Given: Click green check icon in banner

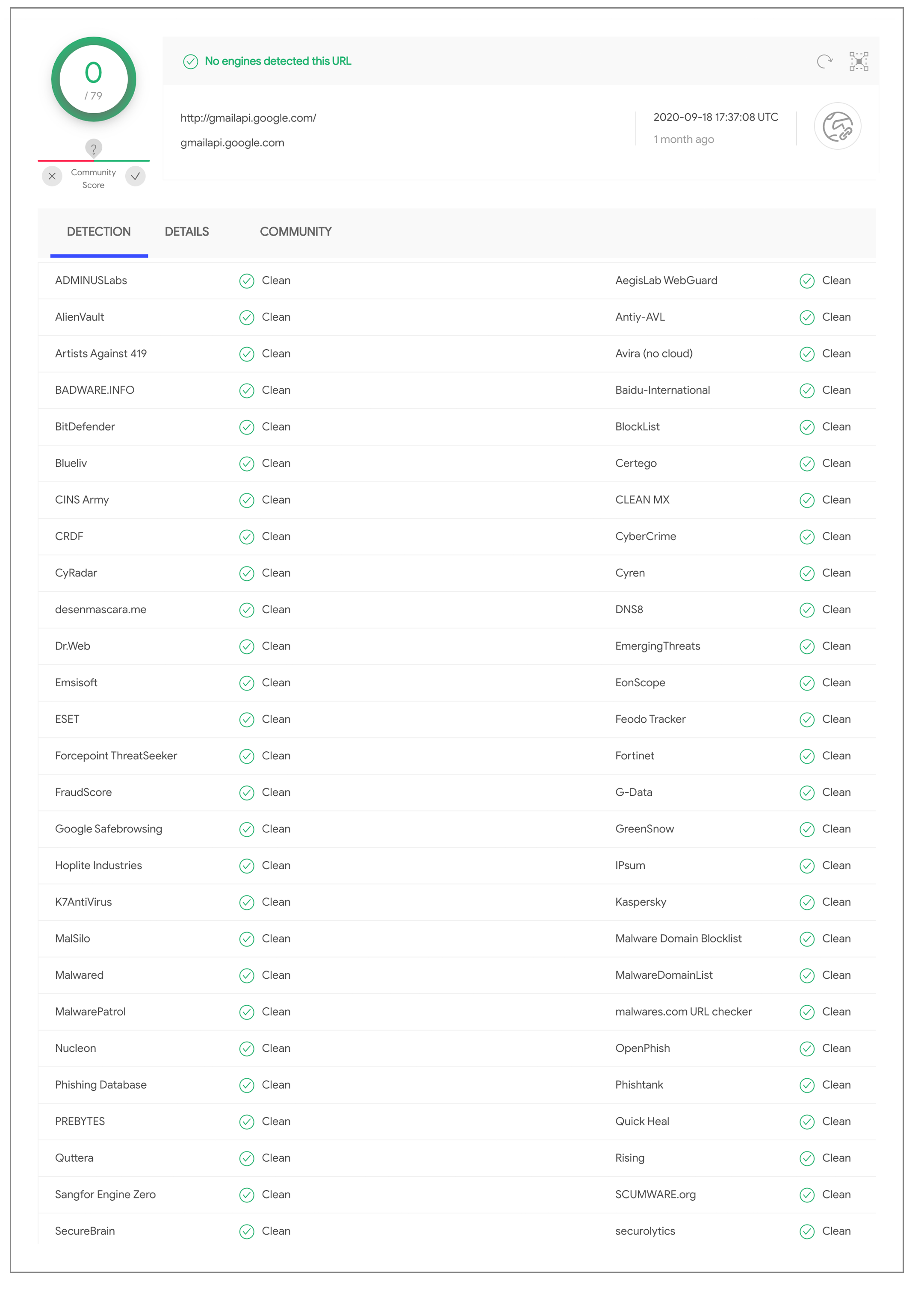Looking at the screenshot, I should click(190, 62).
